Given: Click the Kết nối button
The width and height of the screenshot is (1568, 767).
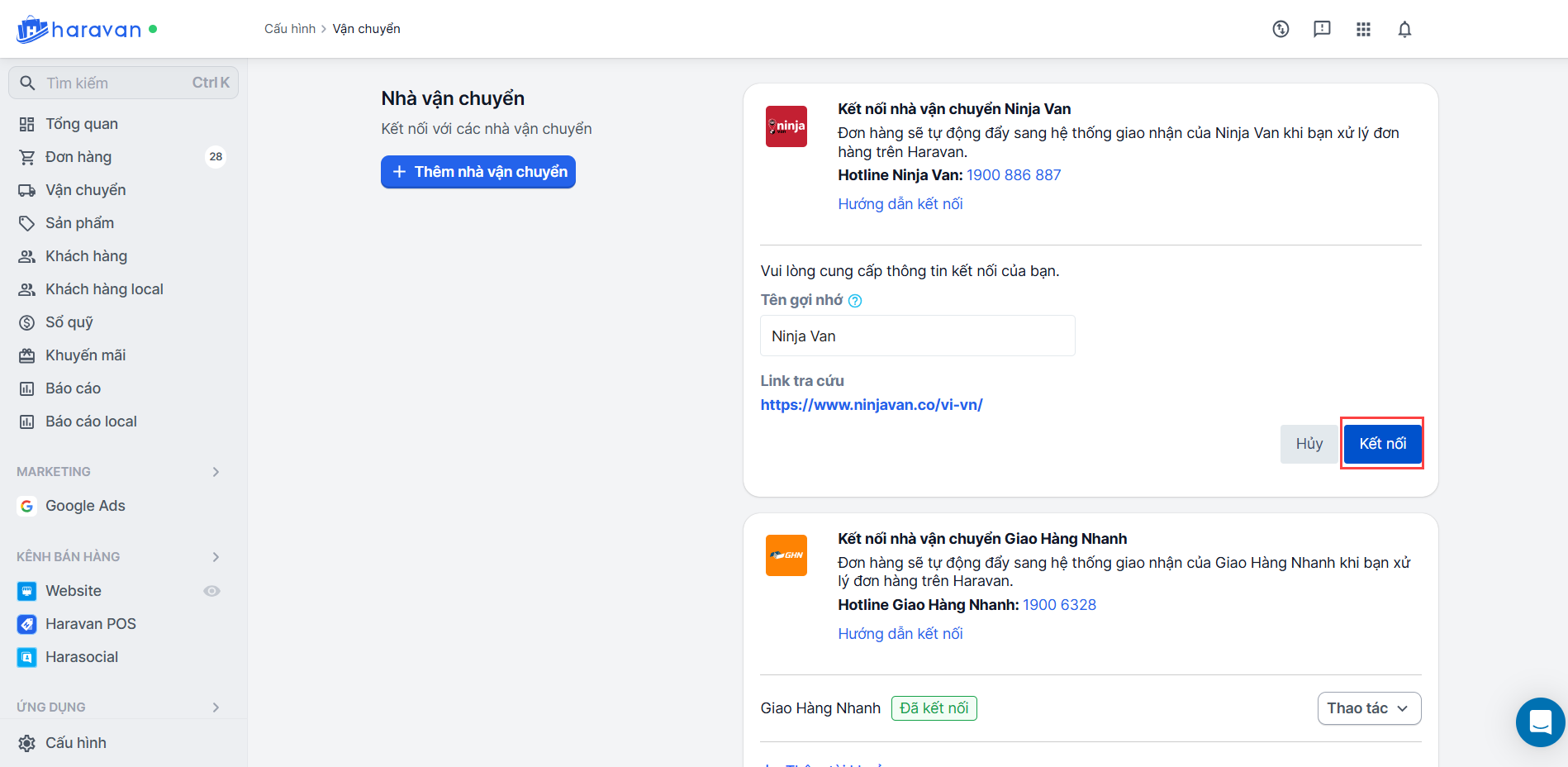Looking at the screenshot, I should 1382,444.
